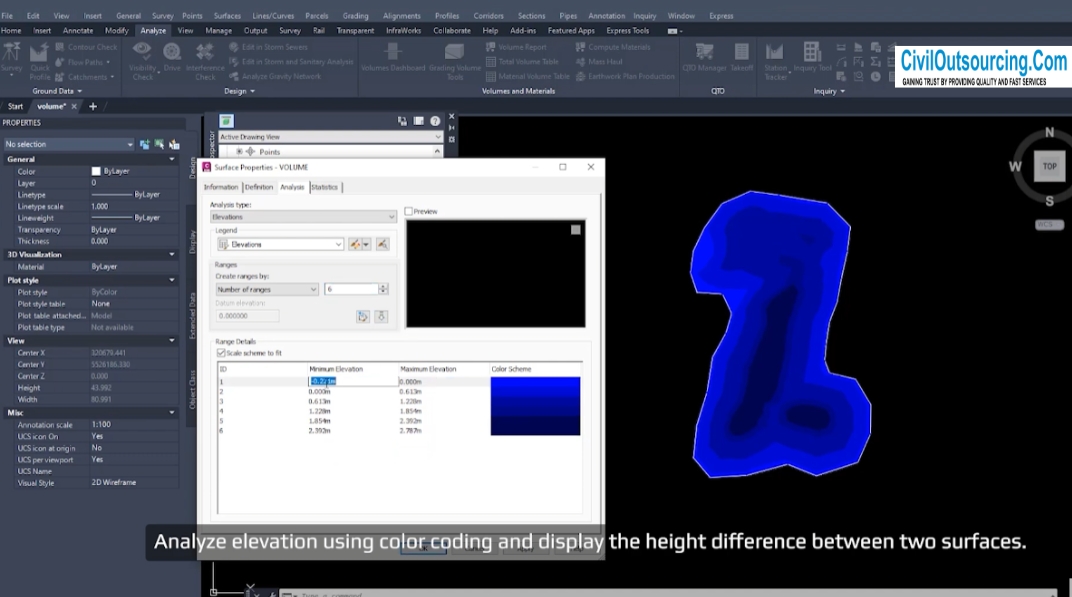The height and width of the screenshot is (597, 1072).
Task: Open the Surfaces menu
Action: click(x=227, y=16)
